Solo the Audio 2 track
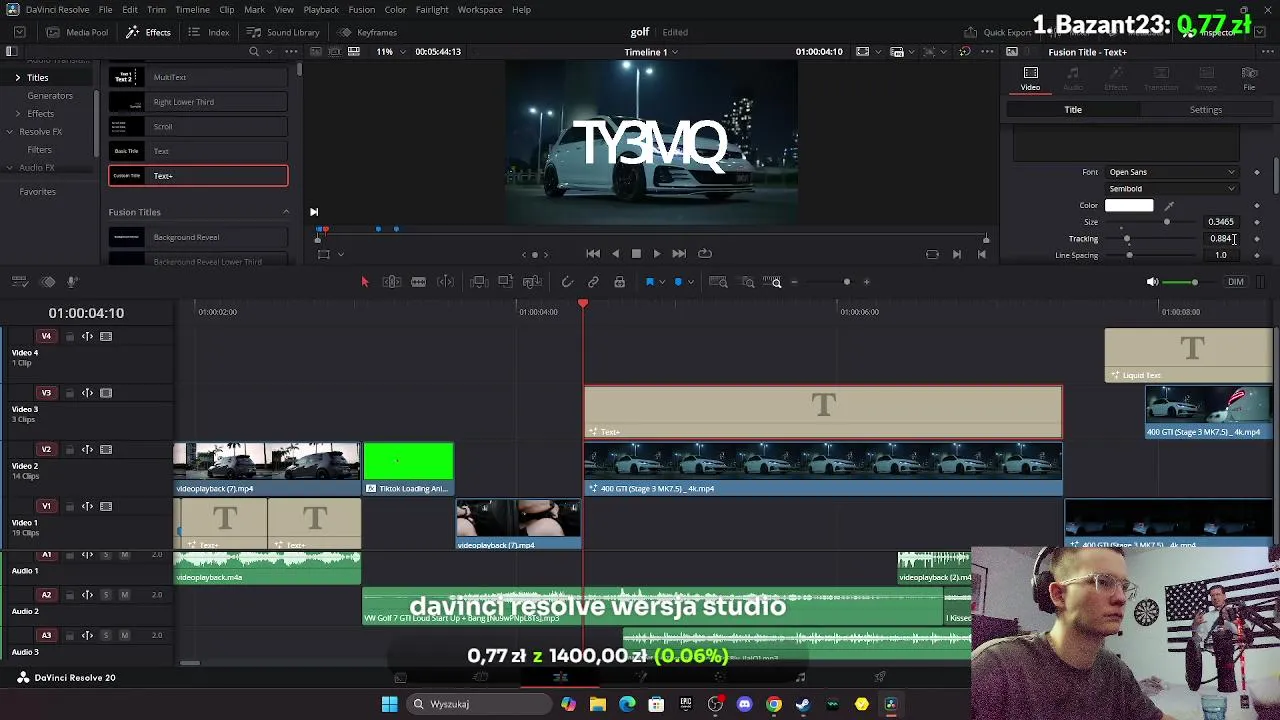This screenshot has width=1280, height=720. tap(106, 595)
